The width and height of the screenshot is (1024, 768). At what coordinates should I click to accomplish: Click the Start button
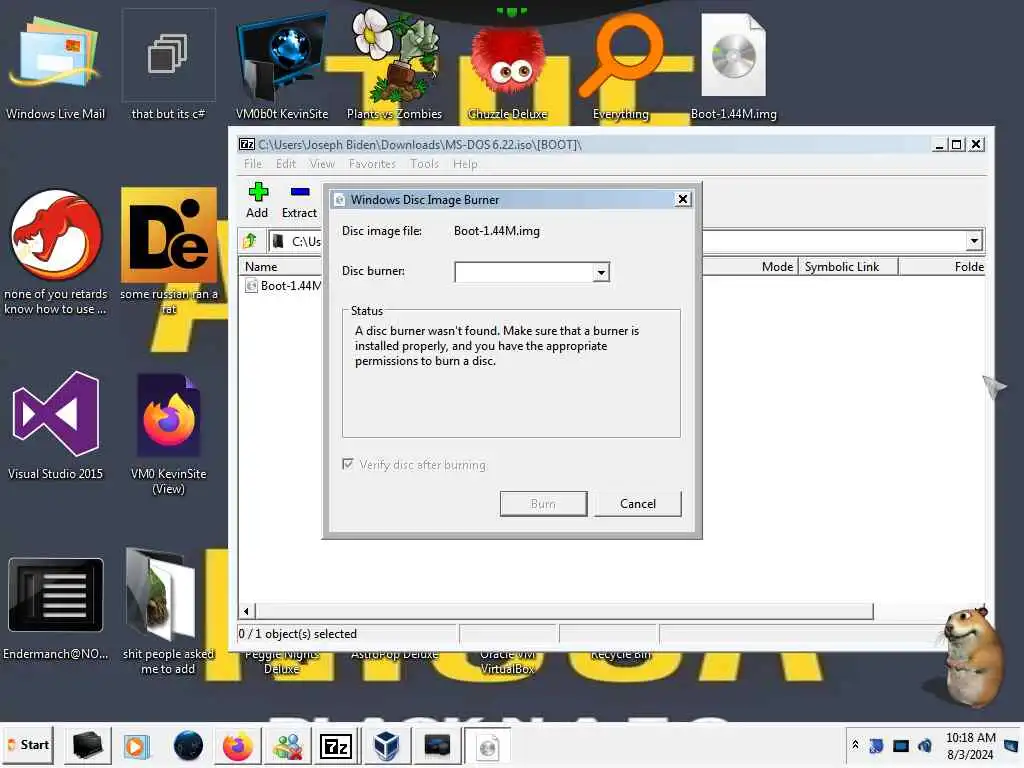pyautogui.click(x=28, y=745)
